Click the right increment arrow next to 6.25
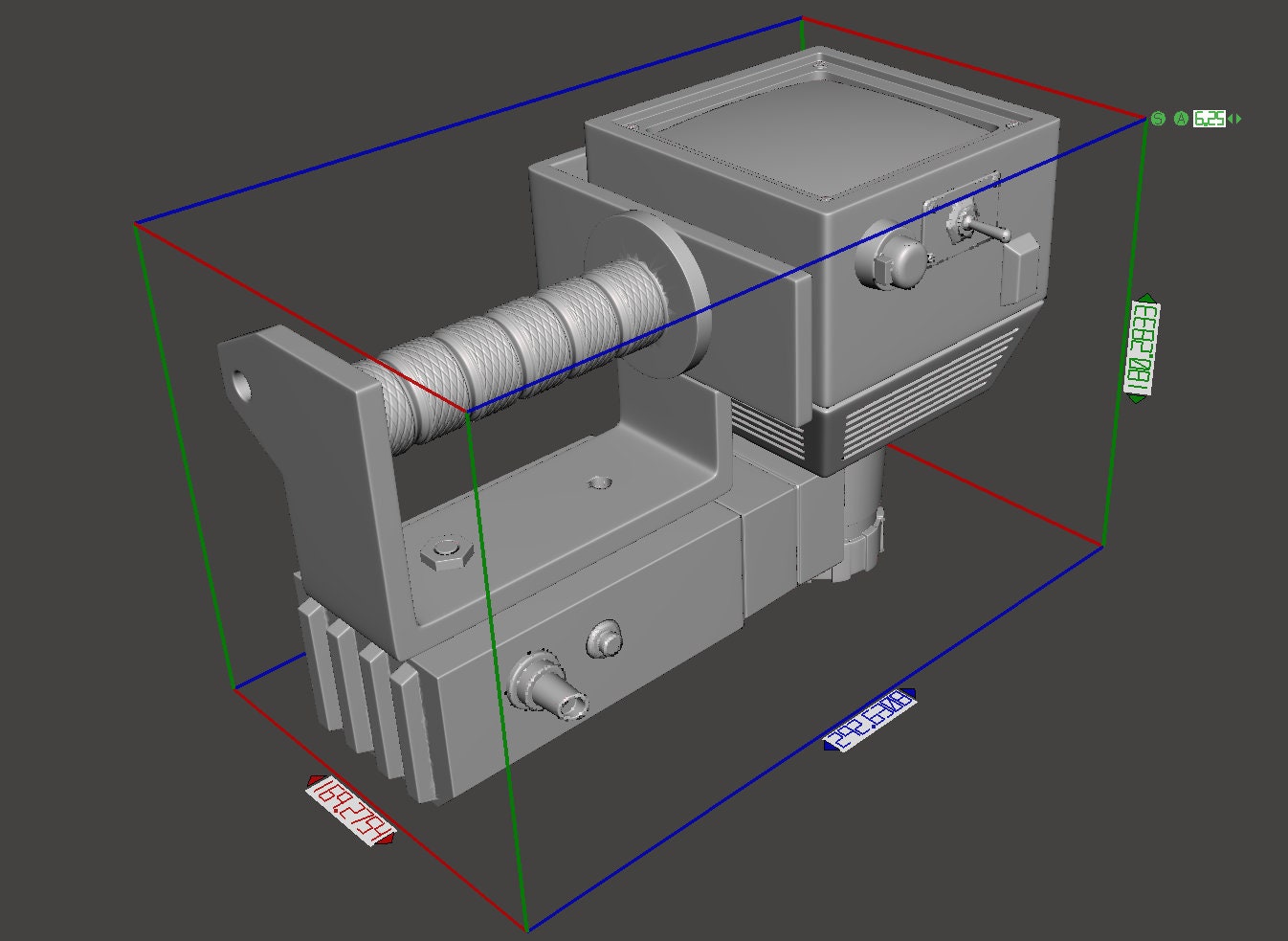Screen dimensions: 1288x941 1238,118
